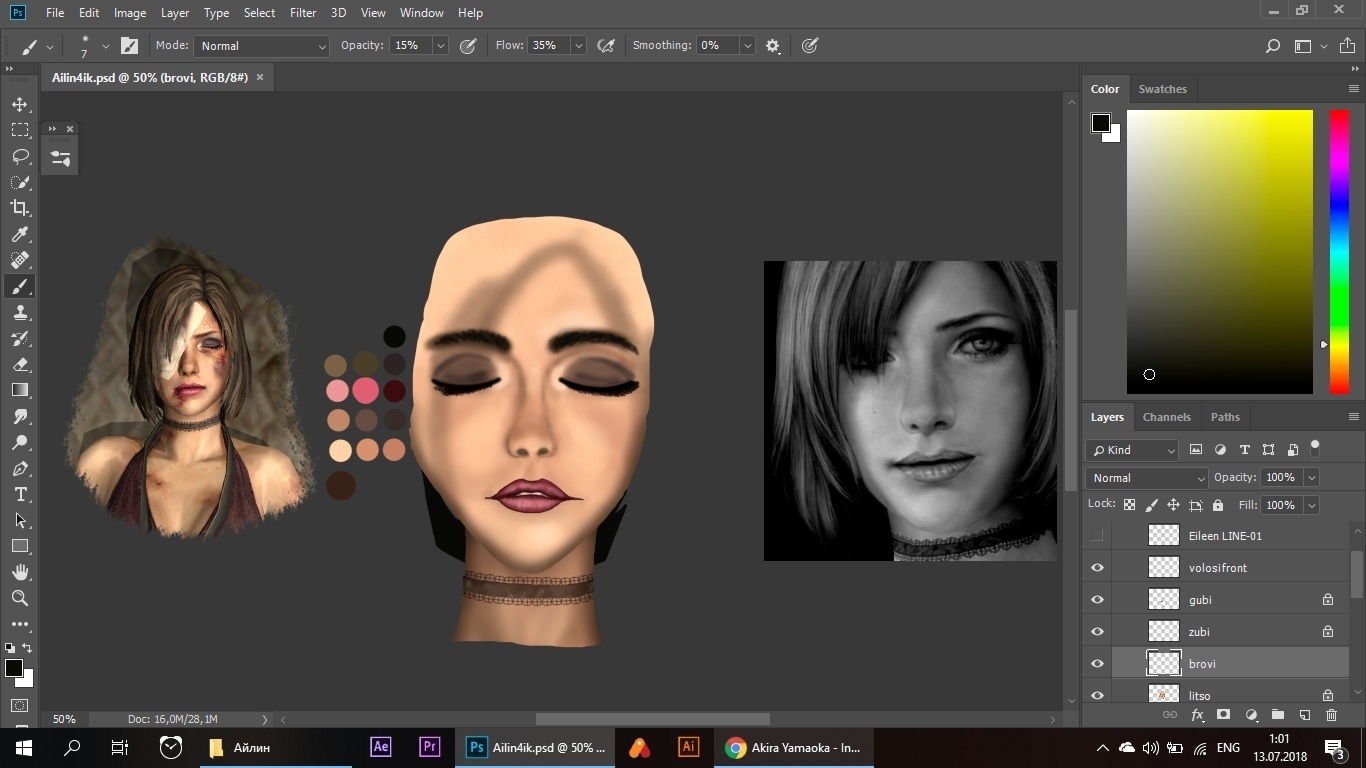Viewport: 1366px width, 768px height.
Task: Select the Zoom tool in toolbar
Action: (x=20, y=598)
